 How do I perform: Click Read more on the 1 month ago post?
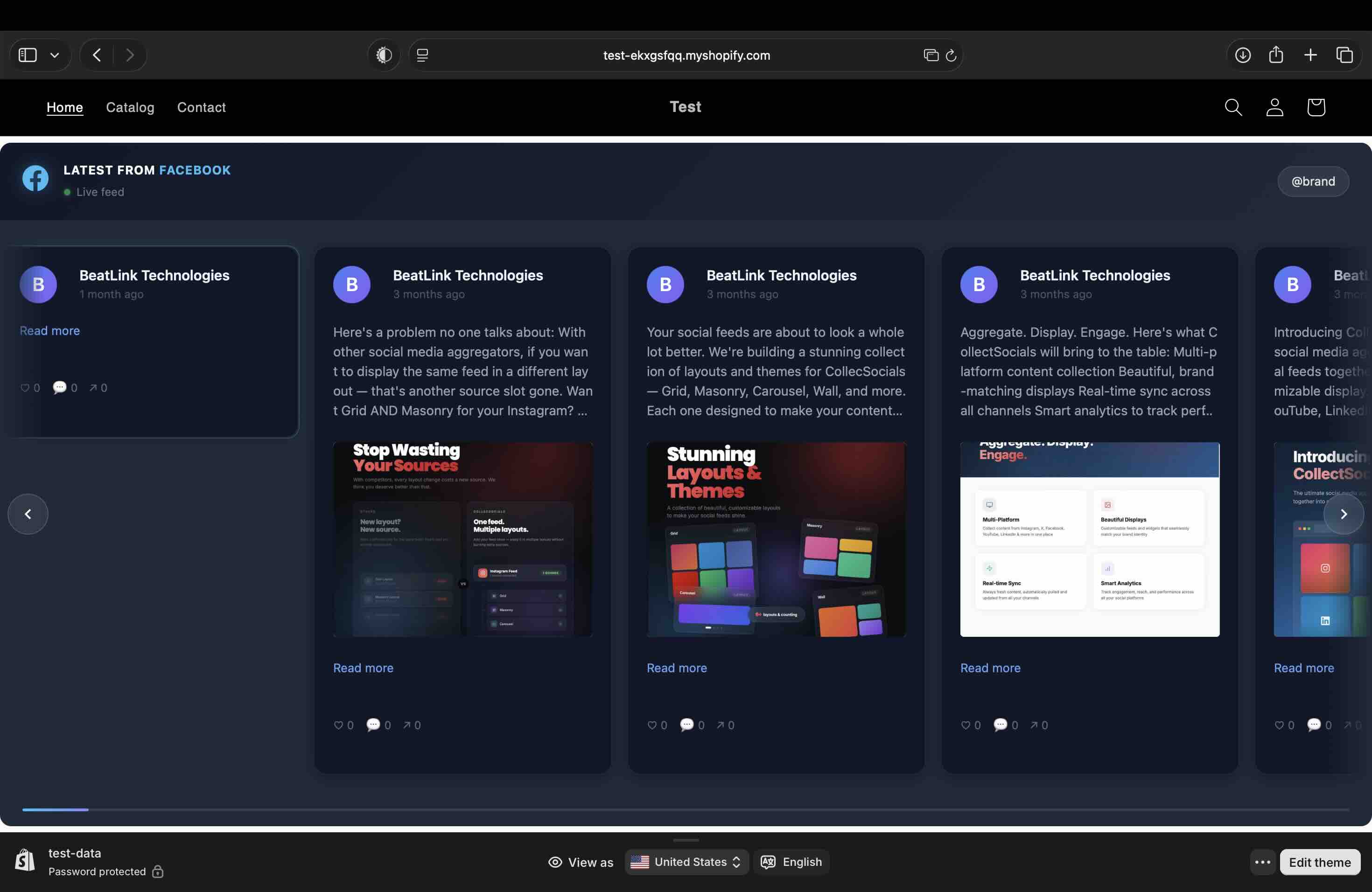click(49, 331)
